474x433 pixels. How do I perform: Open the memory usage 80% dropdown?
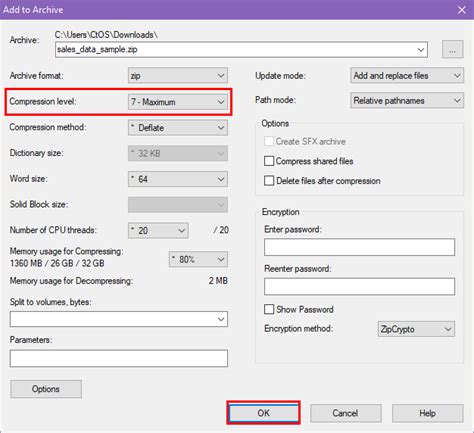coord(198,259)
